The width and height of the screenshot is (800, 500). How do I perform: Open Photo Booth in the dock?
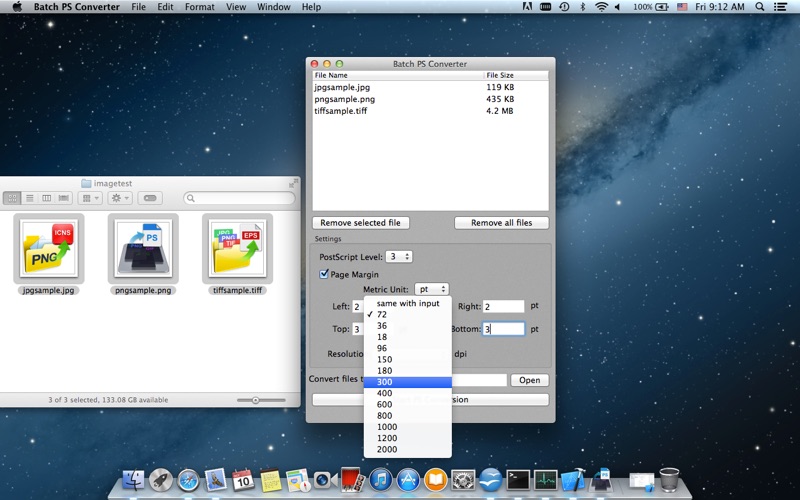(353, 480)
